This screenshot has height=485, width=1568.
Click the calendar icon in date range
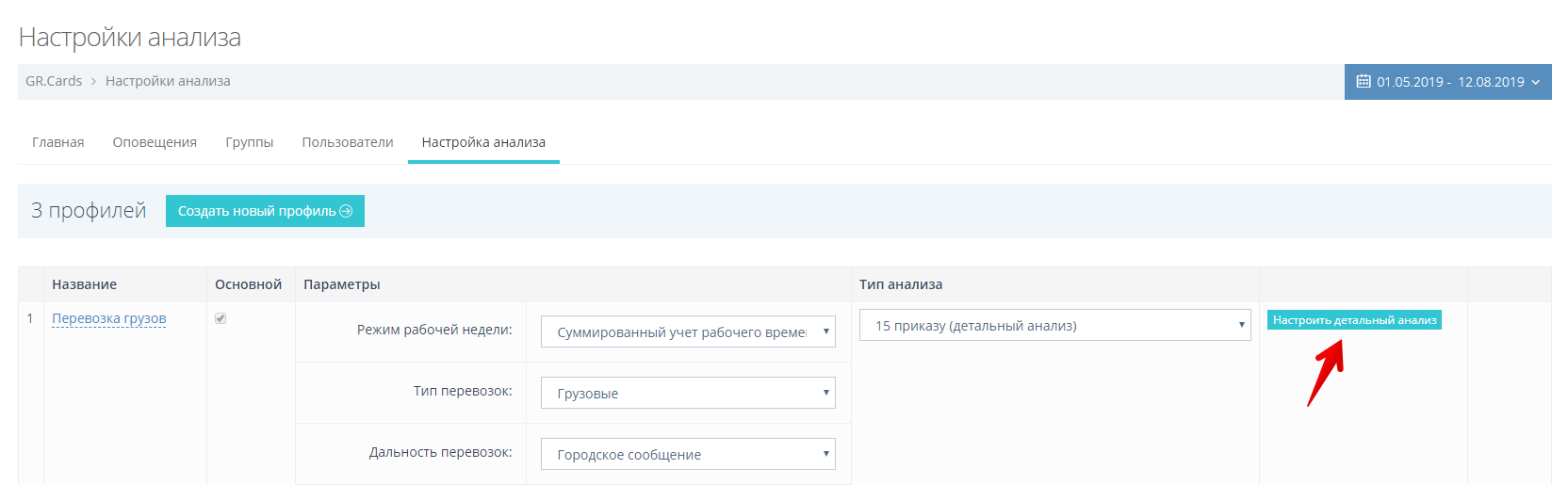(x=1363, y=82)
